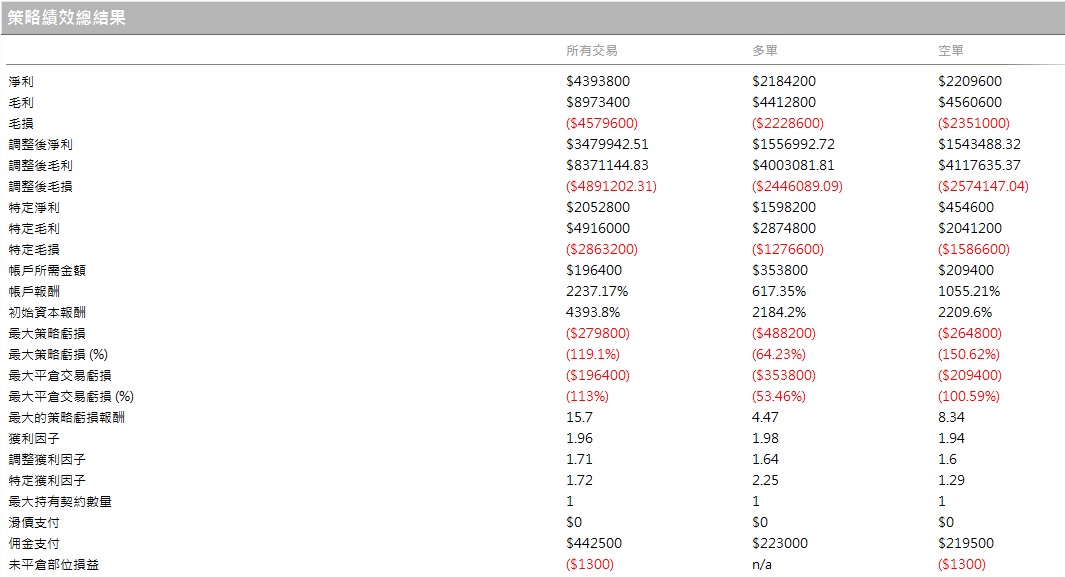1065x577 pixels.
Task: Click the 初始資本報酬 value 4393.8%
Action: click(x=593, y=313)
